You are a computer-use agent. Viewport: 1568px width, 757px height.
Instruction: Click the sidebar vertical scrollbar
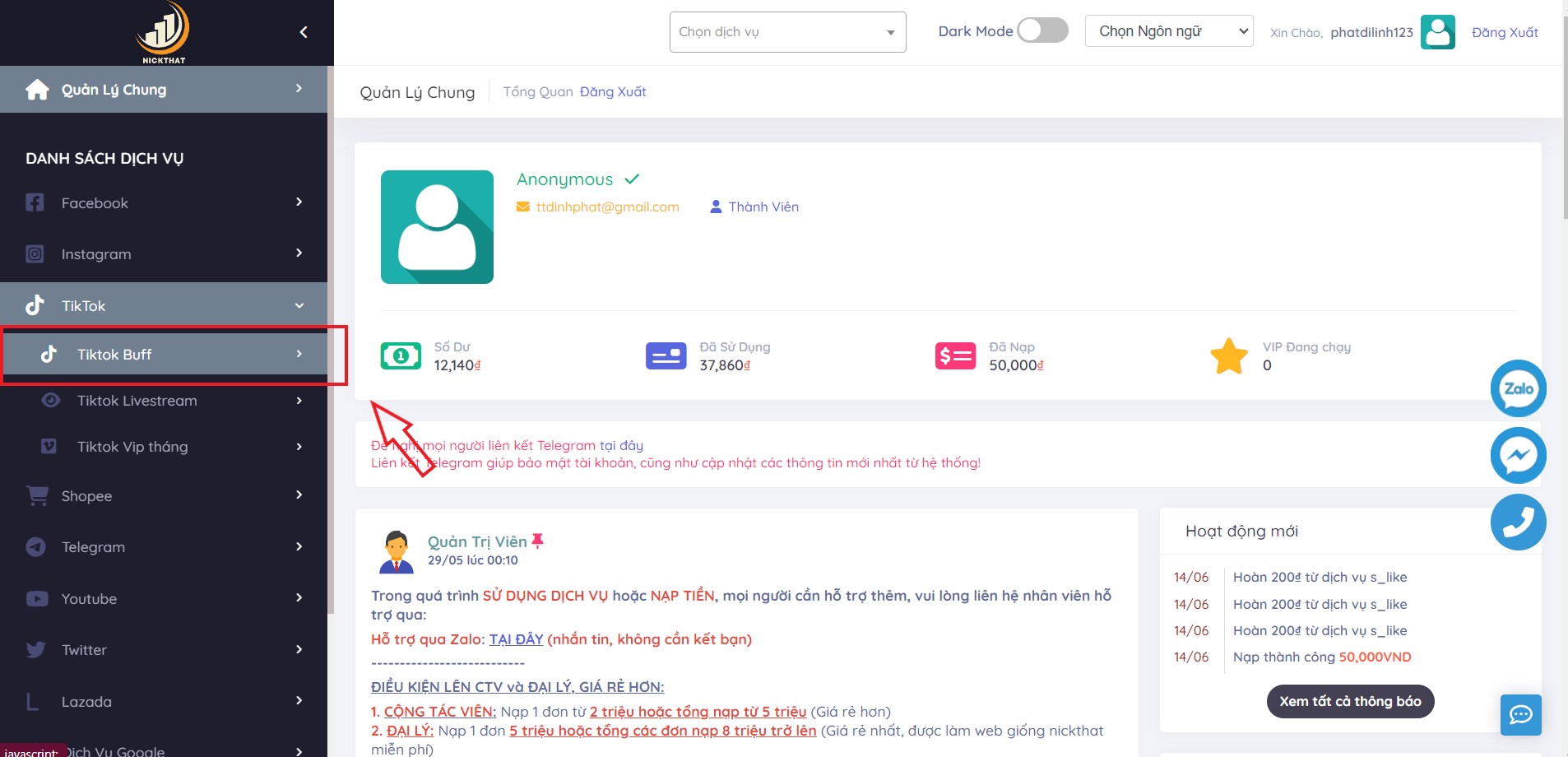point(331,340)
